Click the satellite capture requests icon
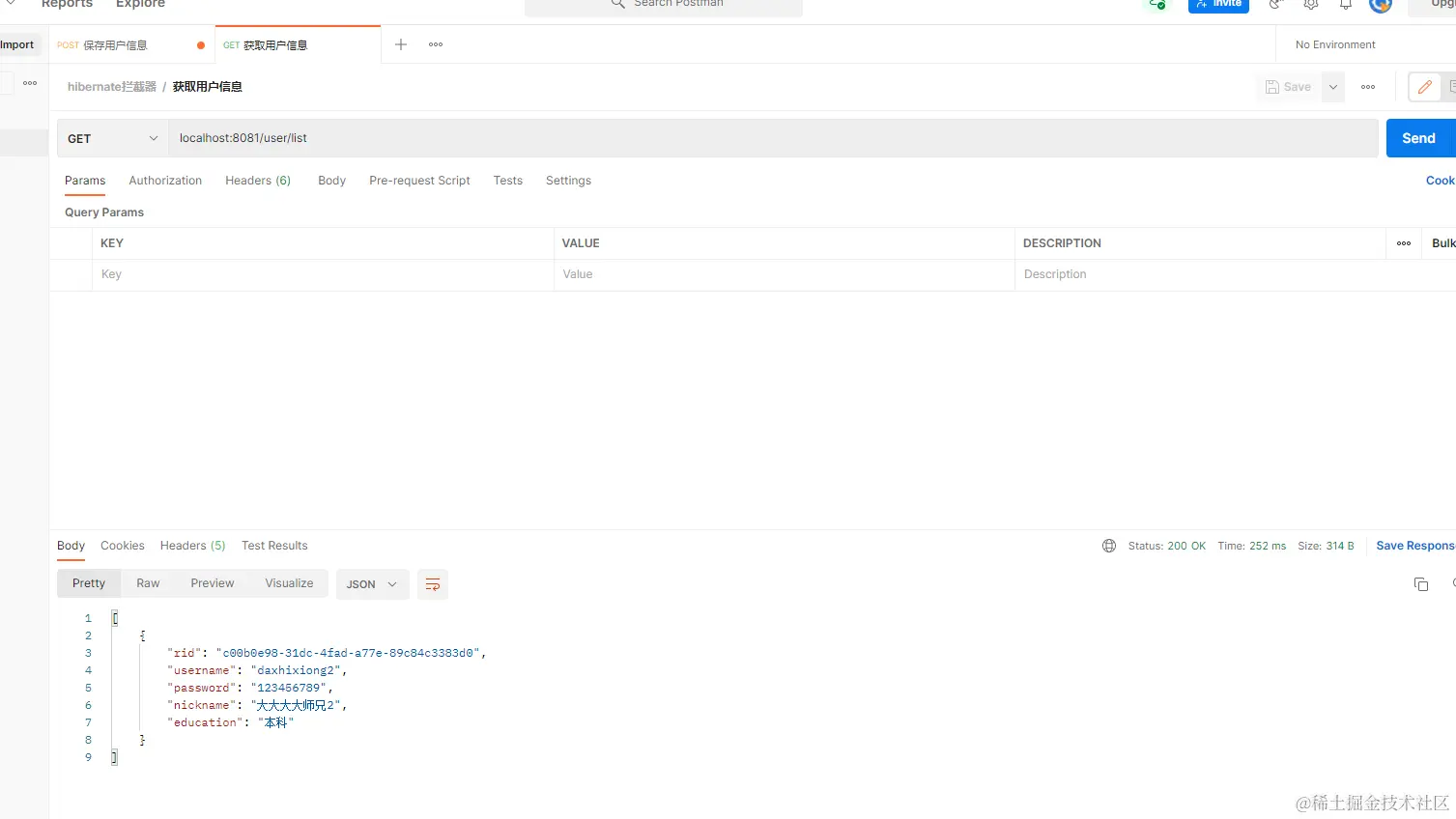 (1275, 4)
